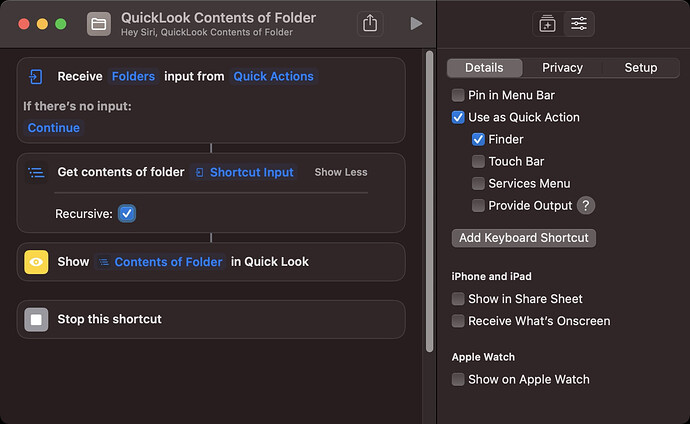Click the Receive input icon
690x424 pixels.
pos(36,77)
